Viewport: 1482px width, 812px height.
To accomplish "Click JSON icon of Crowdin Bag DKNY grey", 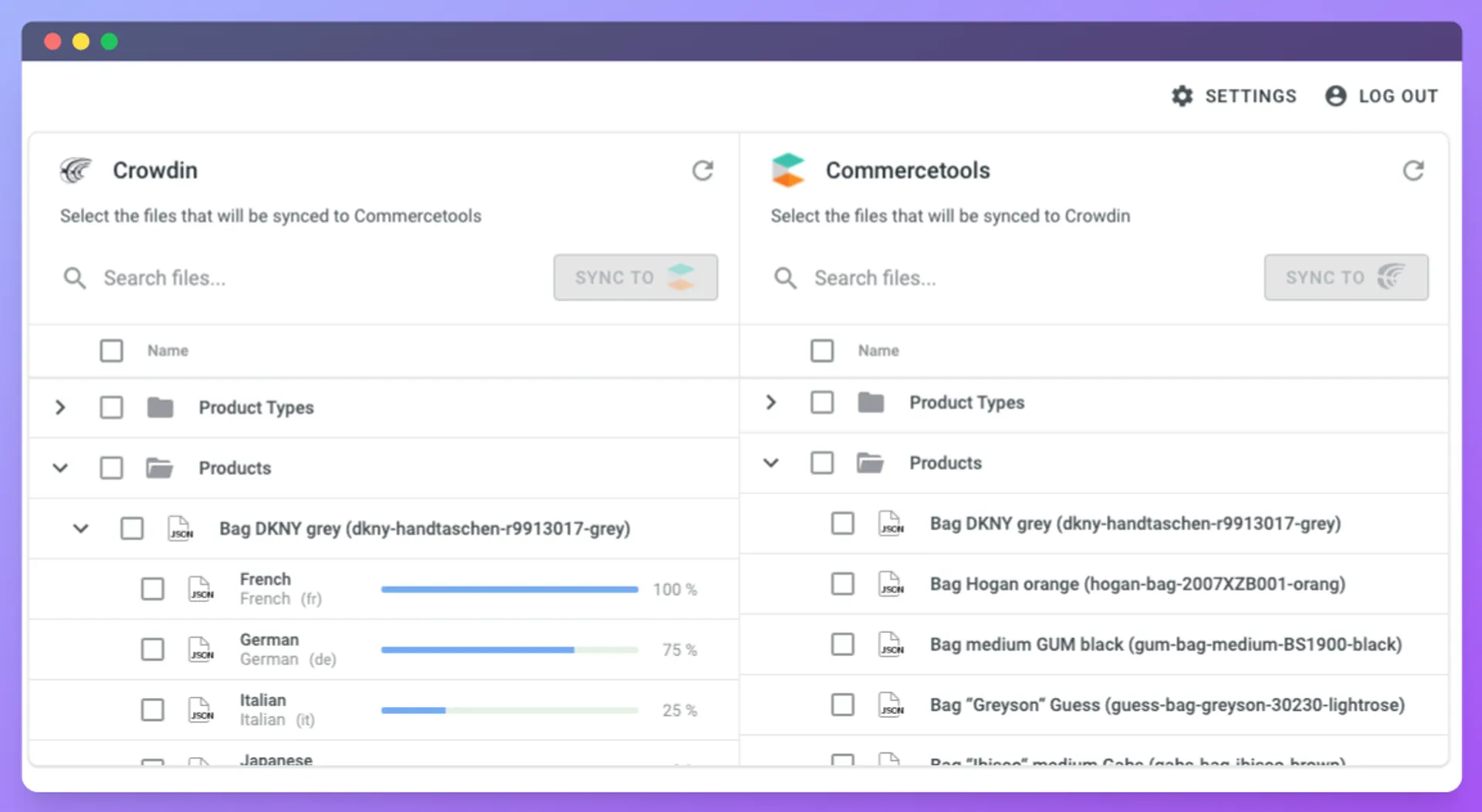I will point(181,529).
